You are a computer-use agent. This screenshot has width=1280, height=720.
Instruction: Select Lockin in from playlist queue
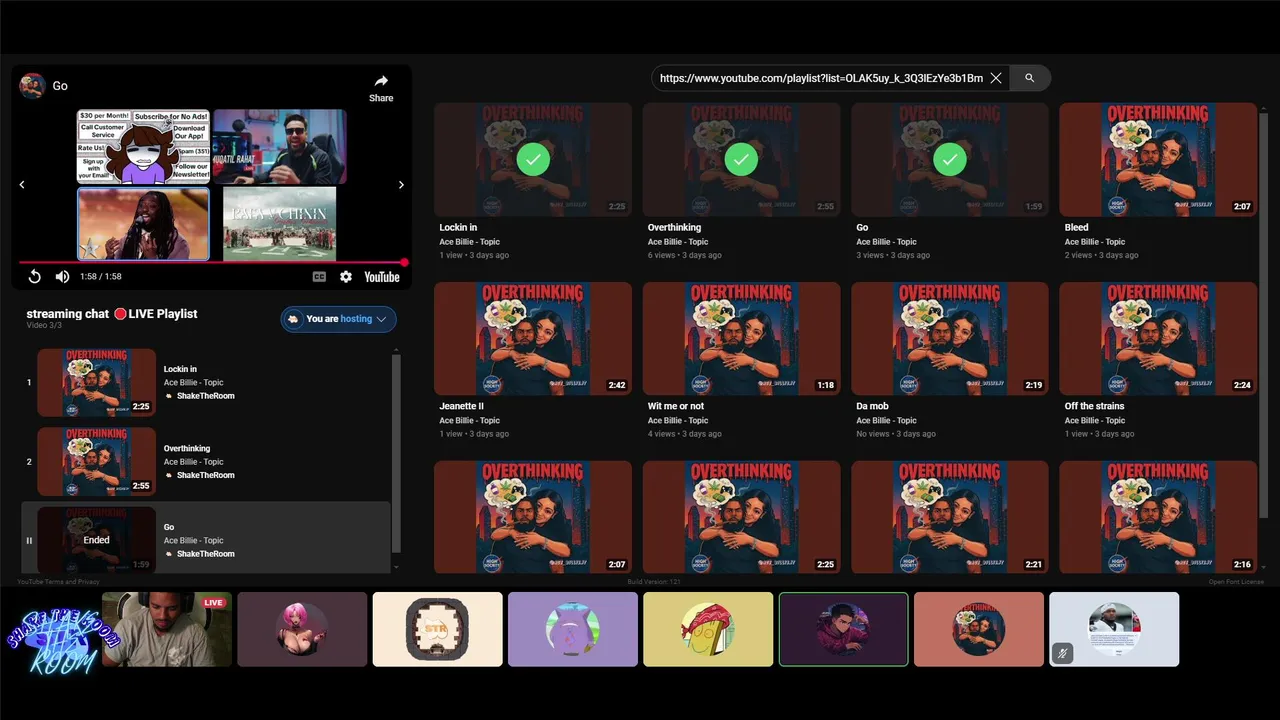point(96,382)
